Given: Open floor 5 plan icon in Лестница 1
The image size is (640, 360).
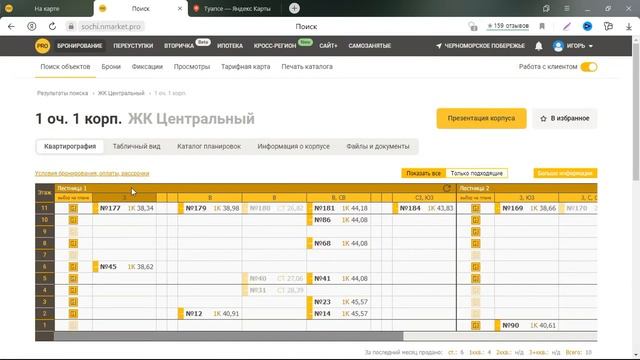Looking at the screenshot, I should point(73,279).
